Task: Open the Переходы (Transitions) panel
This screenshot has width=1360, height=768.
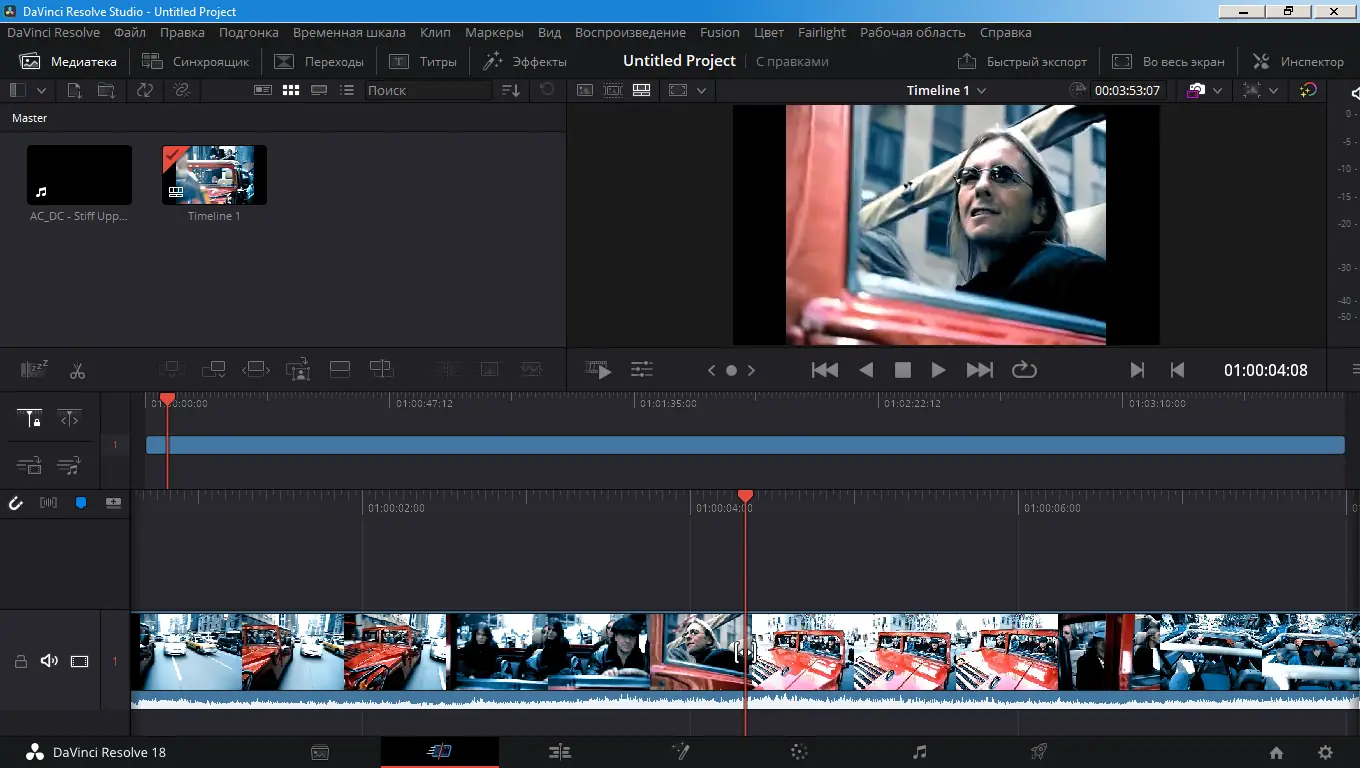Action: (320, 61)
